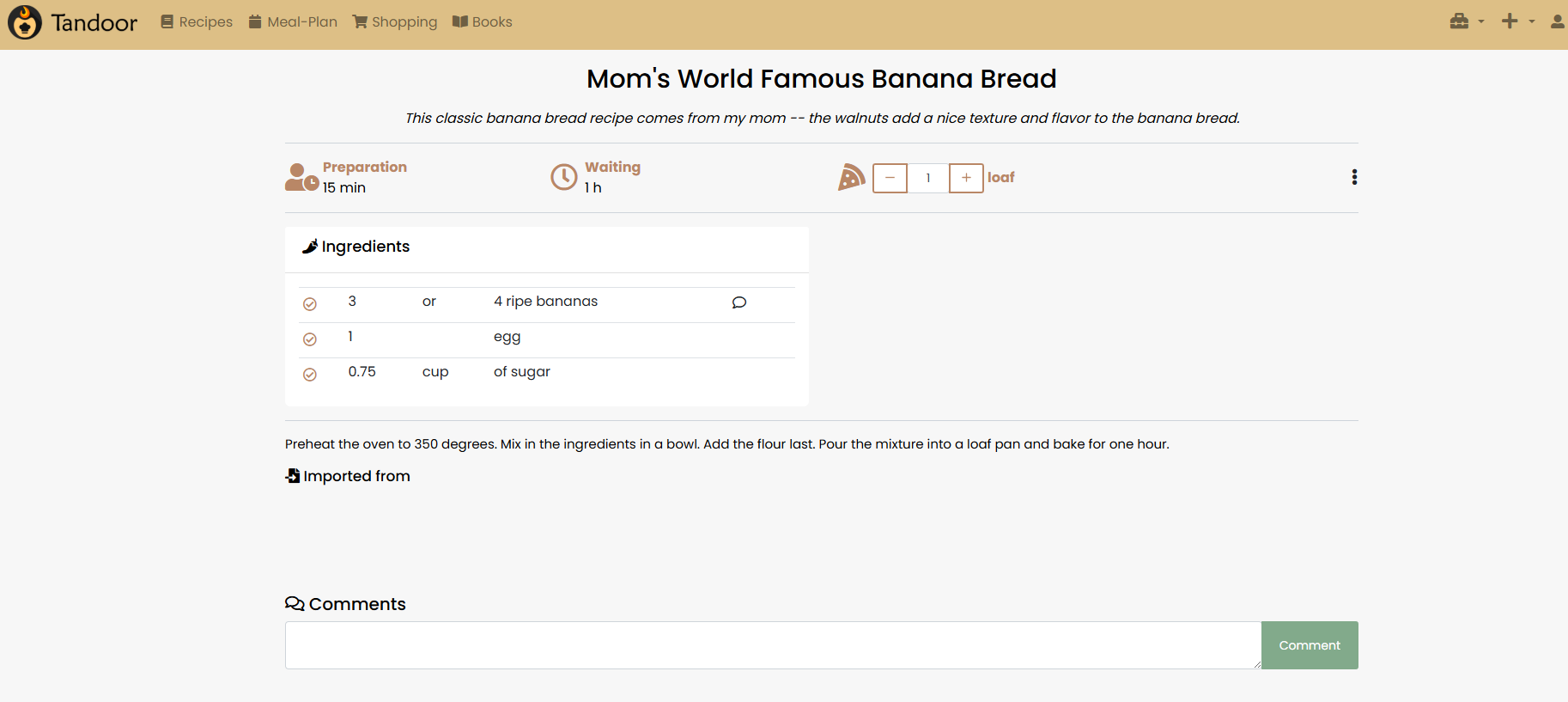The height and width of the screenshot is (702, 1568).
Task: Toggle the check mark for ripe bananas
Action: 310,304
